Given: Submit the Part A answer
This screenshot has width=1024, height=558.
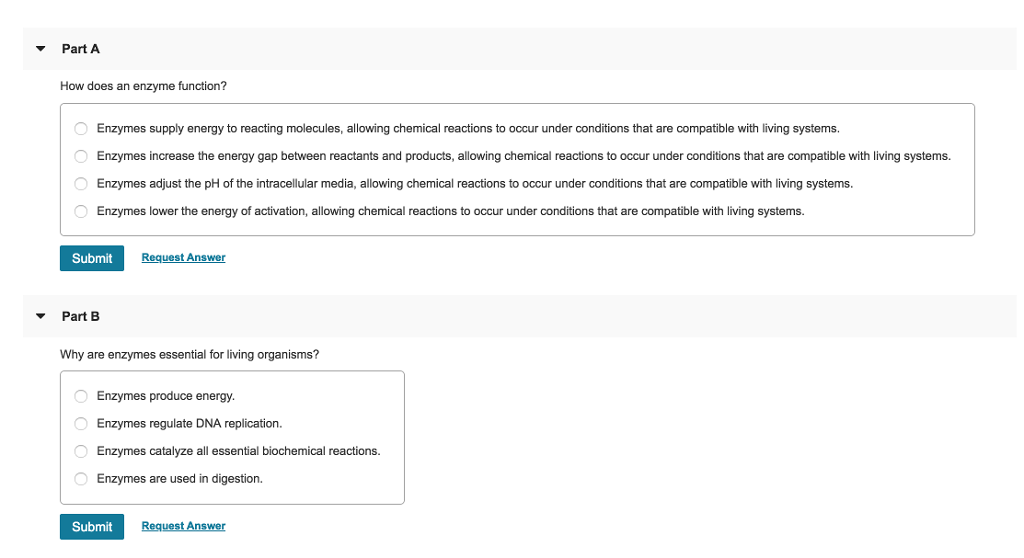Looking at the screenshot, I should click(92, 258).
